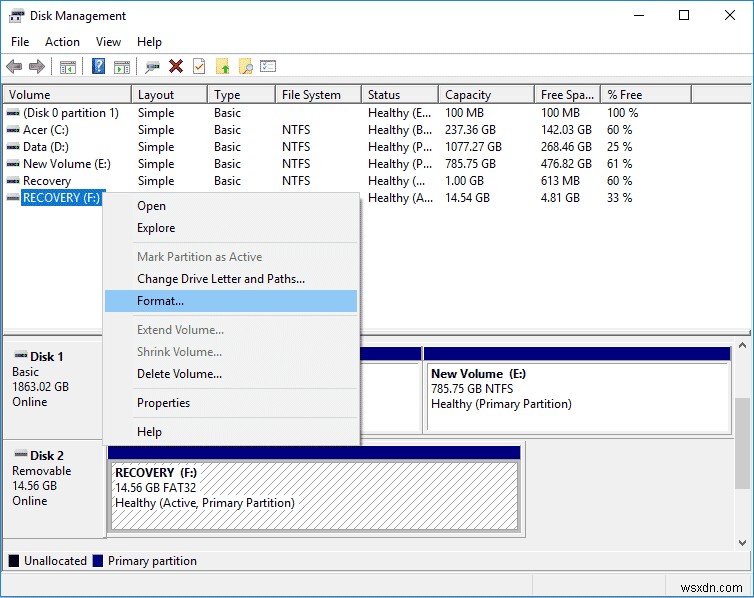This screenshot has height=598, width=754.
Task: Choose Format... from the context menu
Action: [160, 301]
